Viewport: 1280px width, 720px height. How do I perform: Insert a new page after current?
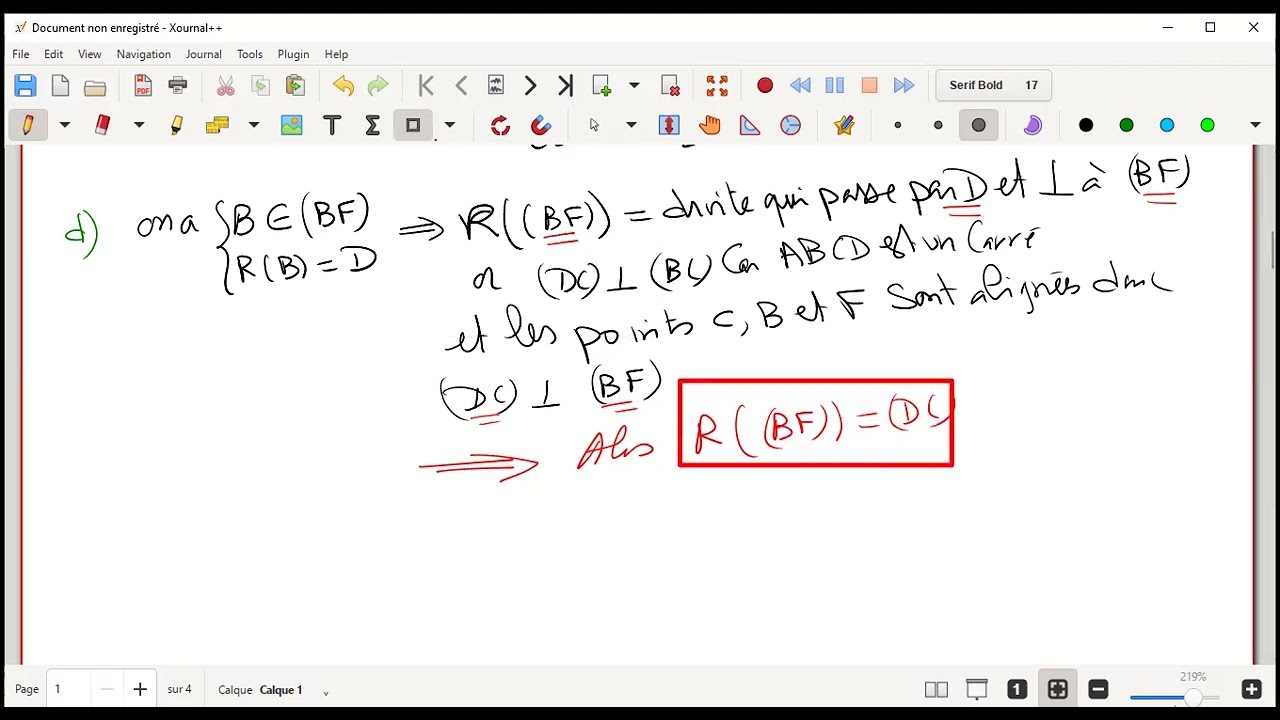601,86
